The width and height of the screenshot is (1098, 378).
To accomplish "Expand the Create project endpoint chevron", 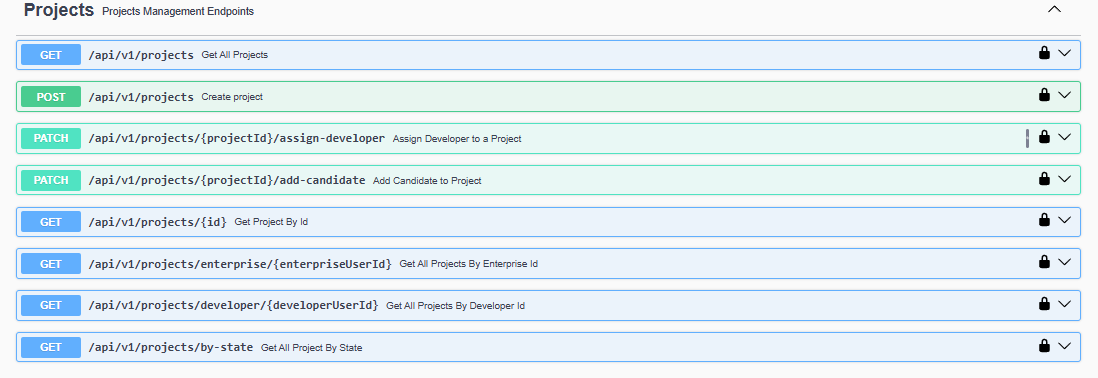I will 1065,95.
